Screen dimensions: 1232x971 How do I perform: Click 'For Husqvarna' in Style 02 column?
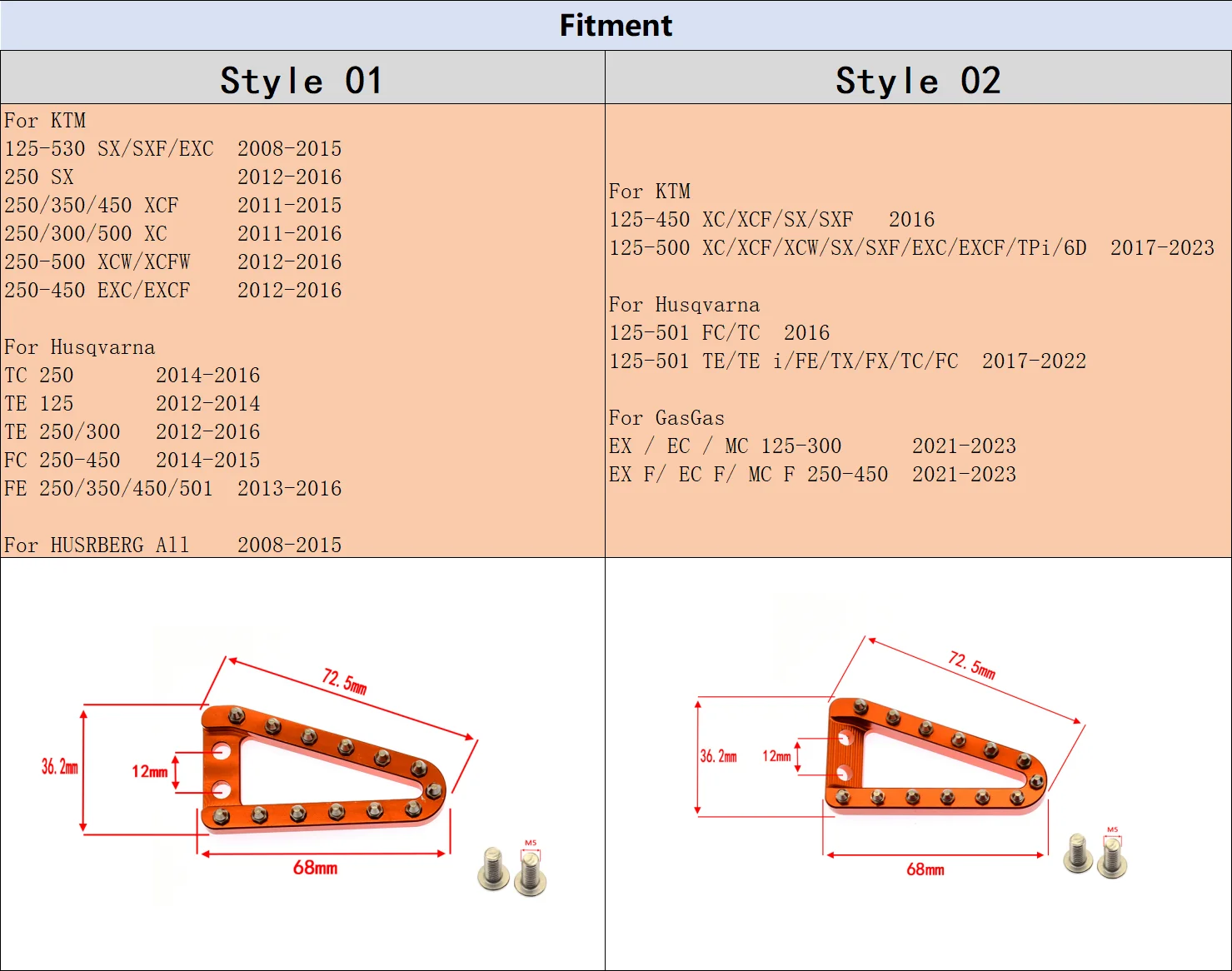(685, 305)
